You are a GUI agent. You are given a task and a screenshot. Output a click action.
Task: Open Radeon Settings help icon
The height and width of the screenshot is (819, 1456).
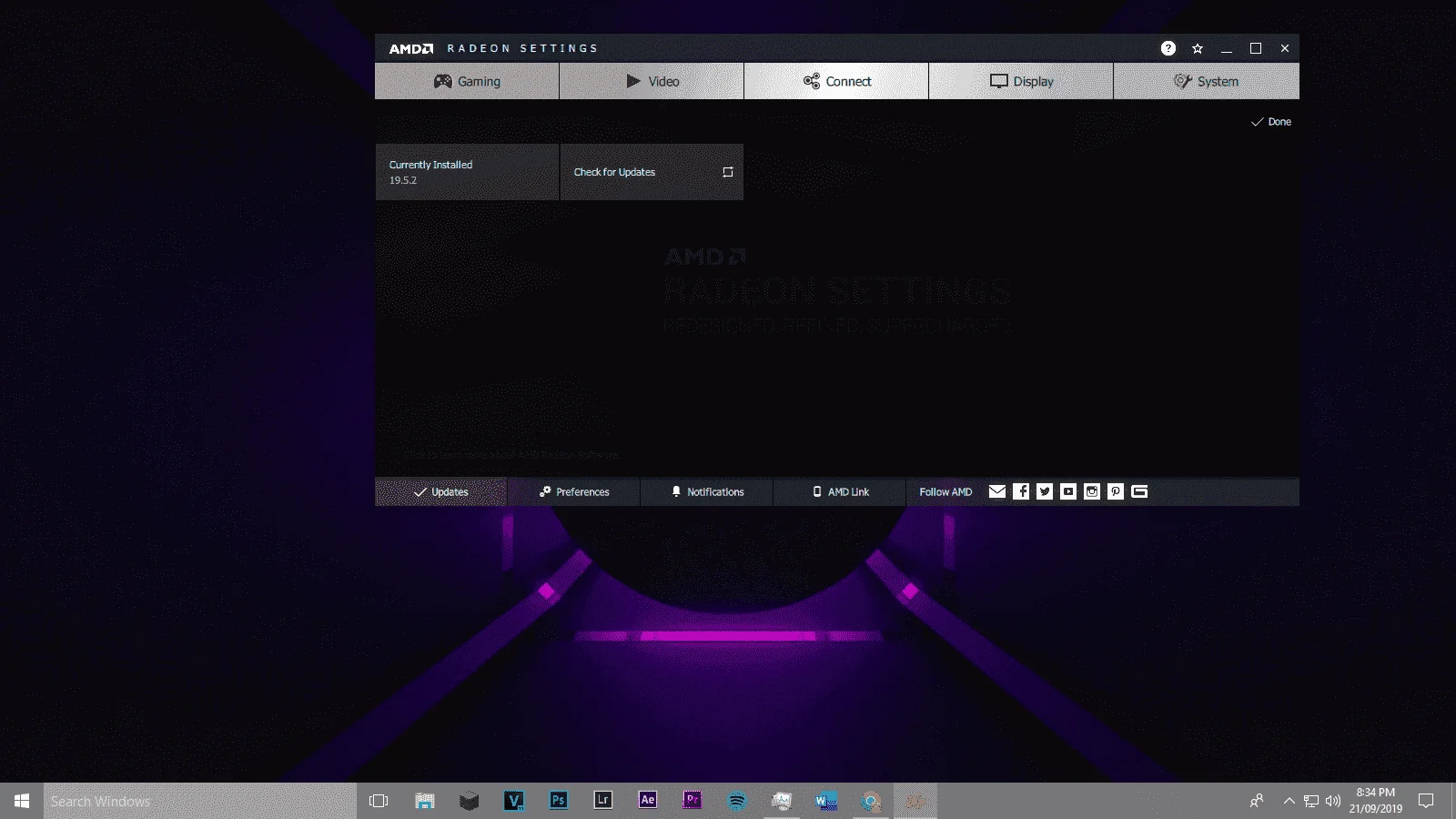tap(1168, 48)
